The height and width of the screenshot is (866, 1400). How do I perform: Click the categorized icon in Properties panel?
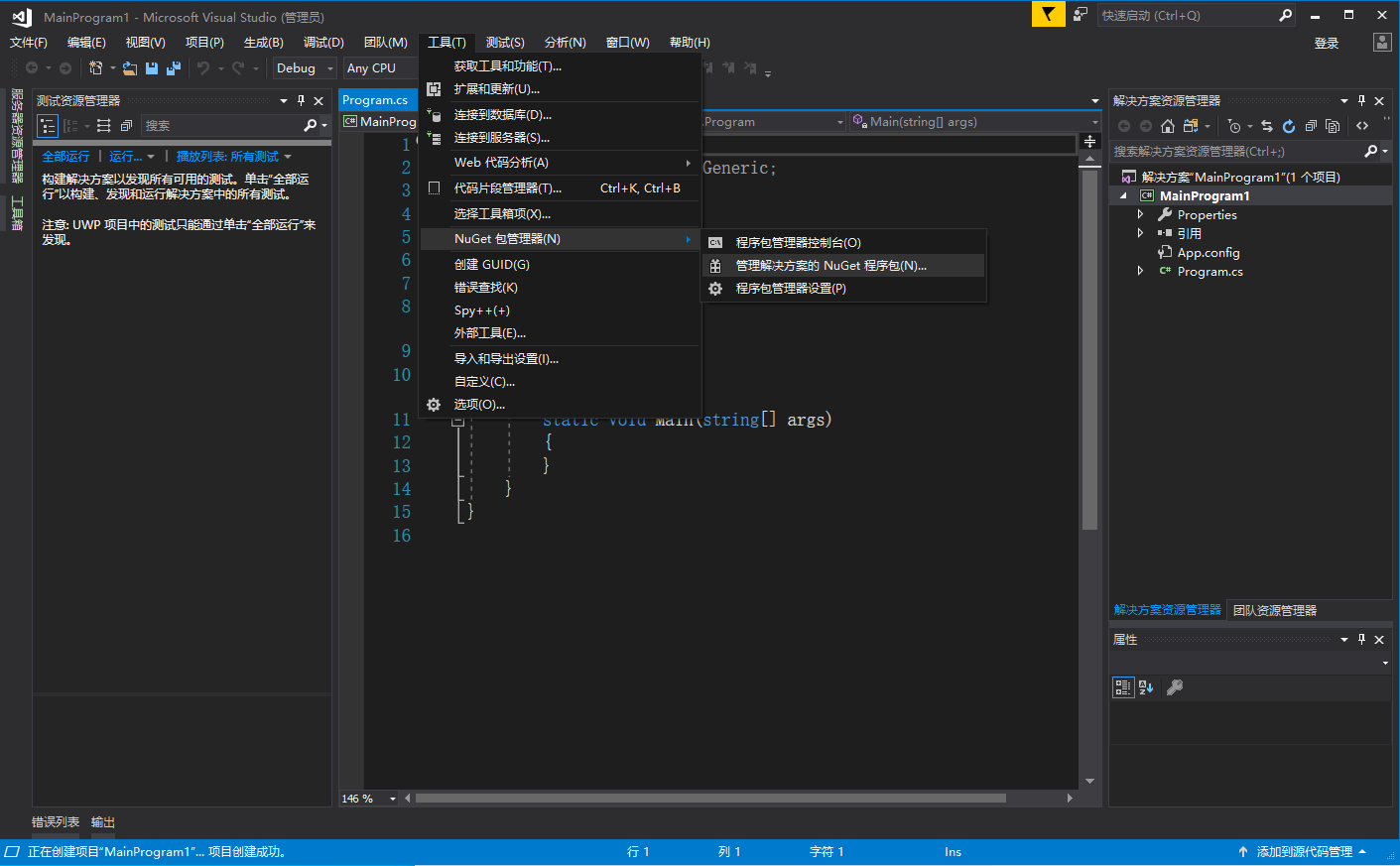click(1123, 687)
